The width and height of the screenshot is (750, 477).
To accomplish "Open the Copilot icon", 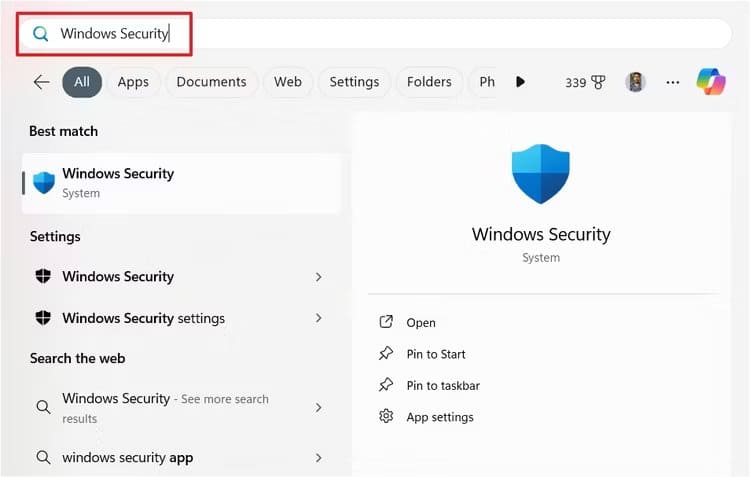I will tap(711, 82).
